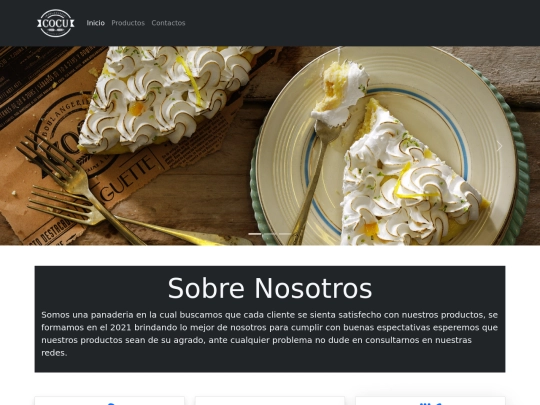The width and height of the screenshot is (540, 405).
Task: Select the third carousel slide indicator
Action: point(285,234)
